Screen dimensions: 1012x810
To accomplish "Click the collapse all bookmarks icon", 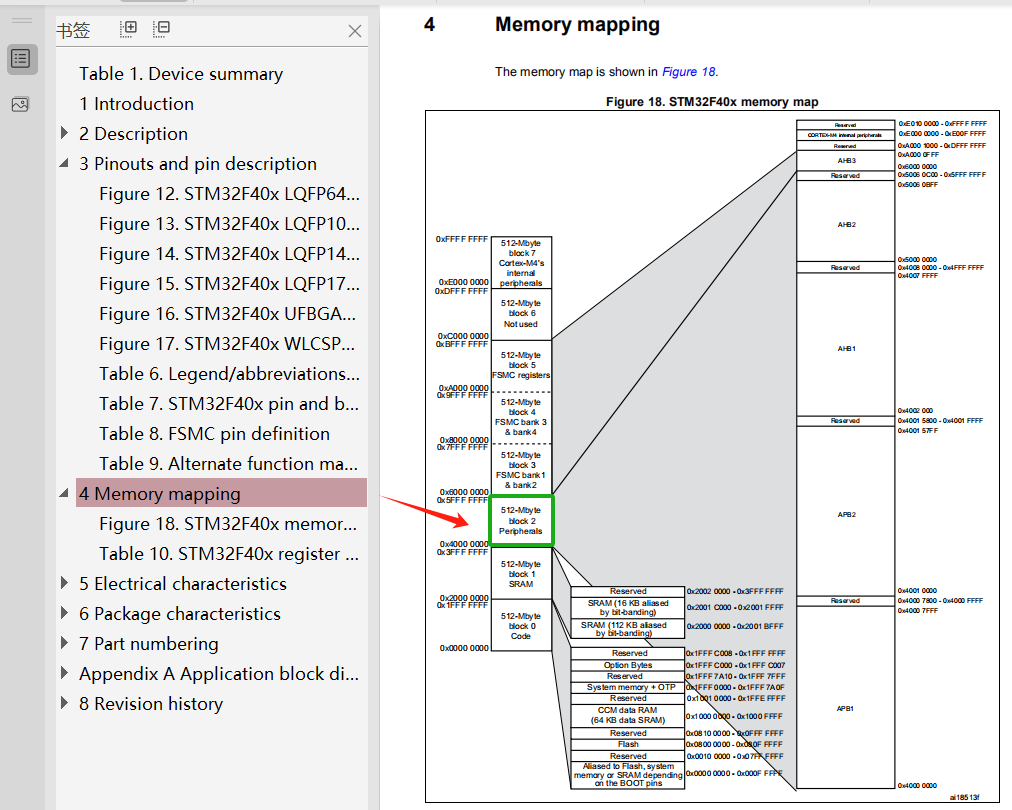I will [x=161, y=29].
